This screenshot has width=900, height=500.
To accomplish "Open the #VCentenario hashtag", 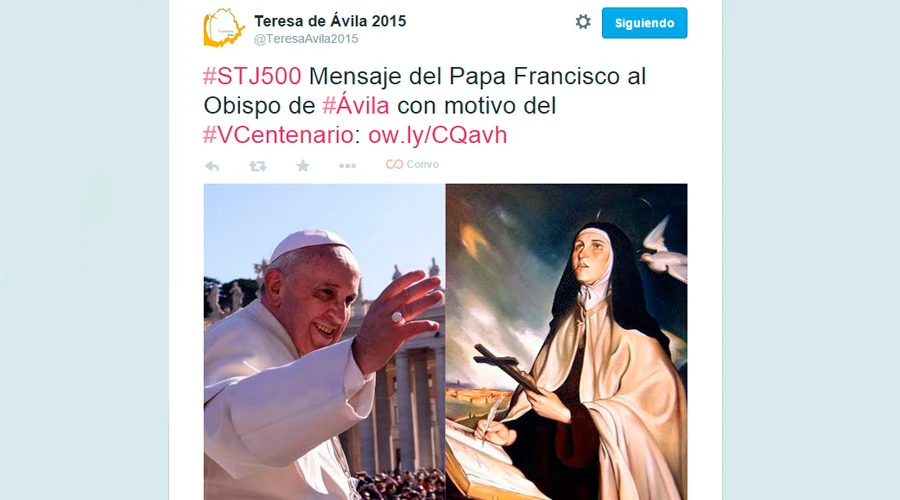I will coord(278,135).
